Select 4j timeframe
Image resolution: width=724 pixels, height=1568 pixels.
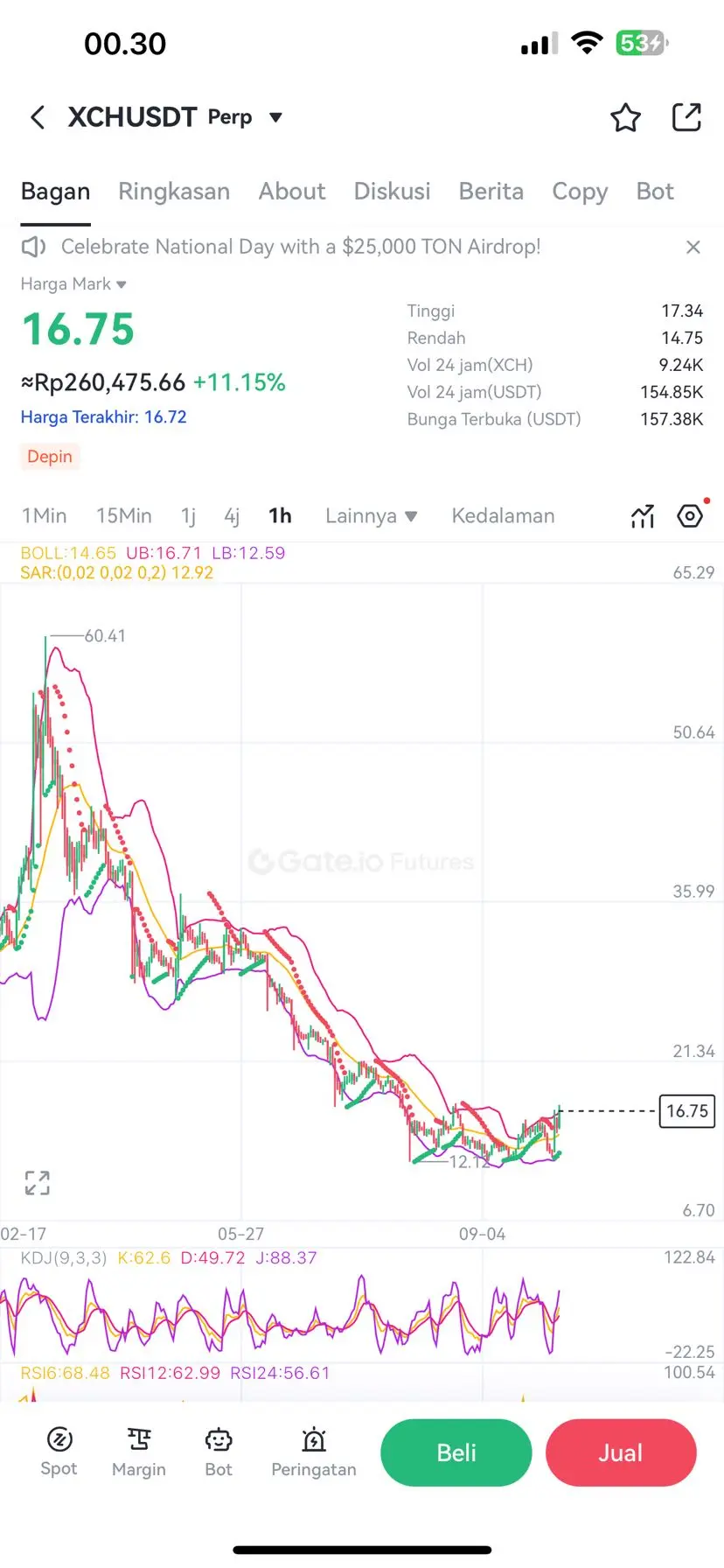pyautogui.click(x=232, y=516)
